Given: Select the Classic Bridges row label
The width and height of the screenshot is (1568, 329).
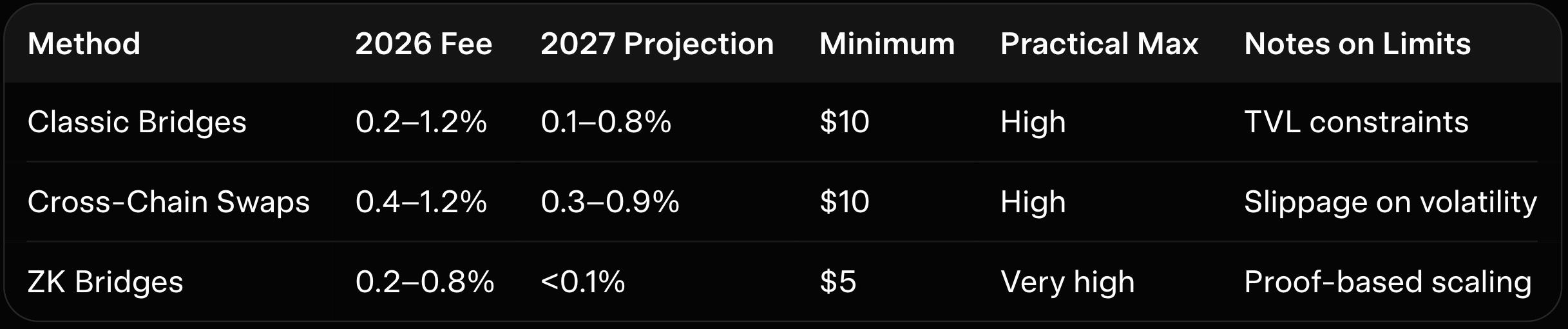Looking at the screenshot, I should 137,122.
